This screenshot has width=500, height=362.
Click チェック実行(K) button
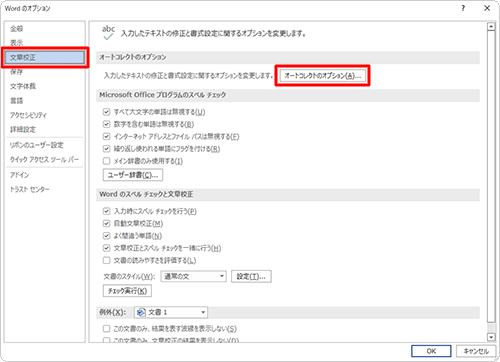click(127, 291)
